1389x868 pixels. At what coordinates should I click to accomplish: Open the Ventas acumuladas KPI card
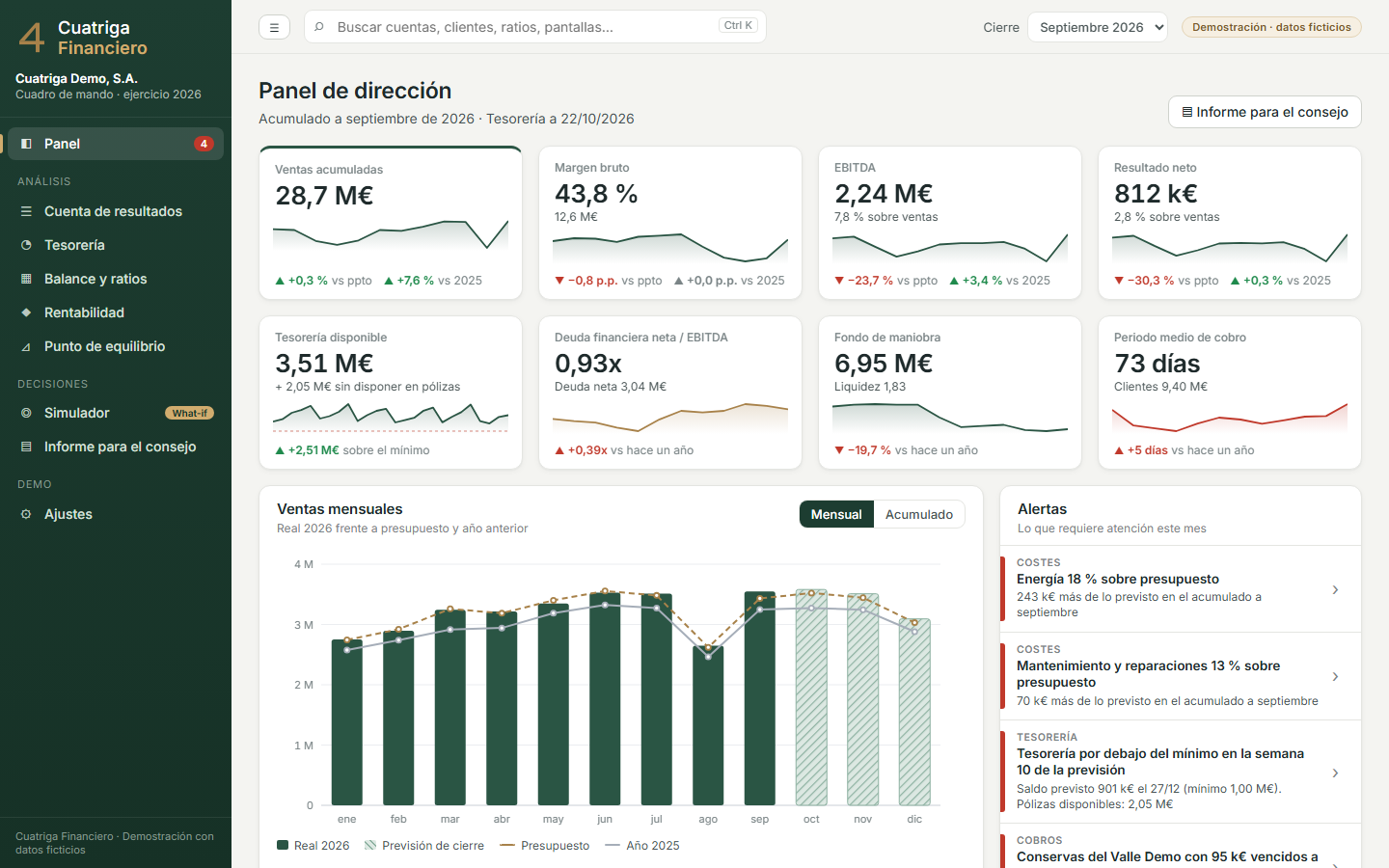[x=391, y=223]
